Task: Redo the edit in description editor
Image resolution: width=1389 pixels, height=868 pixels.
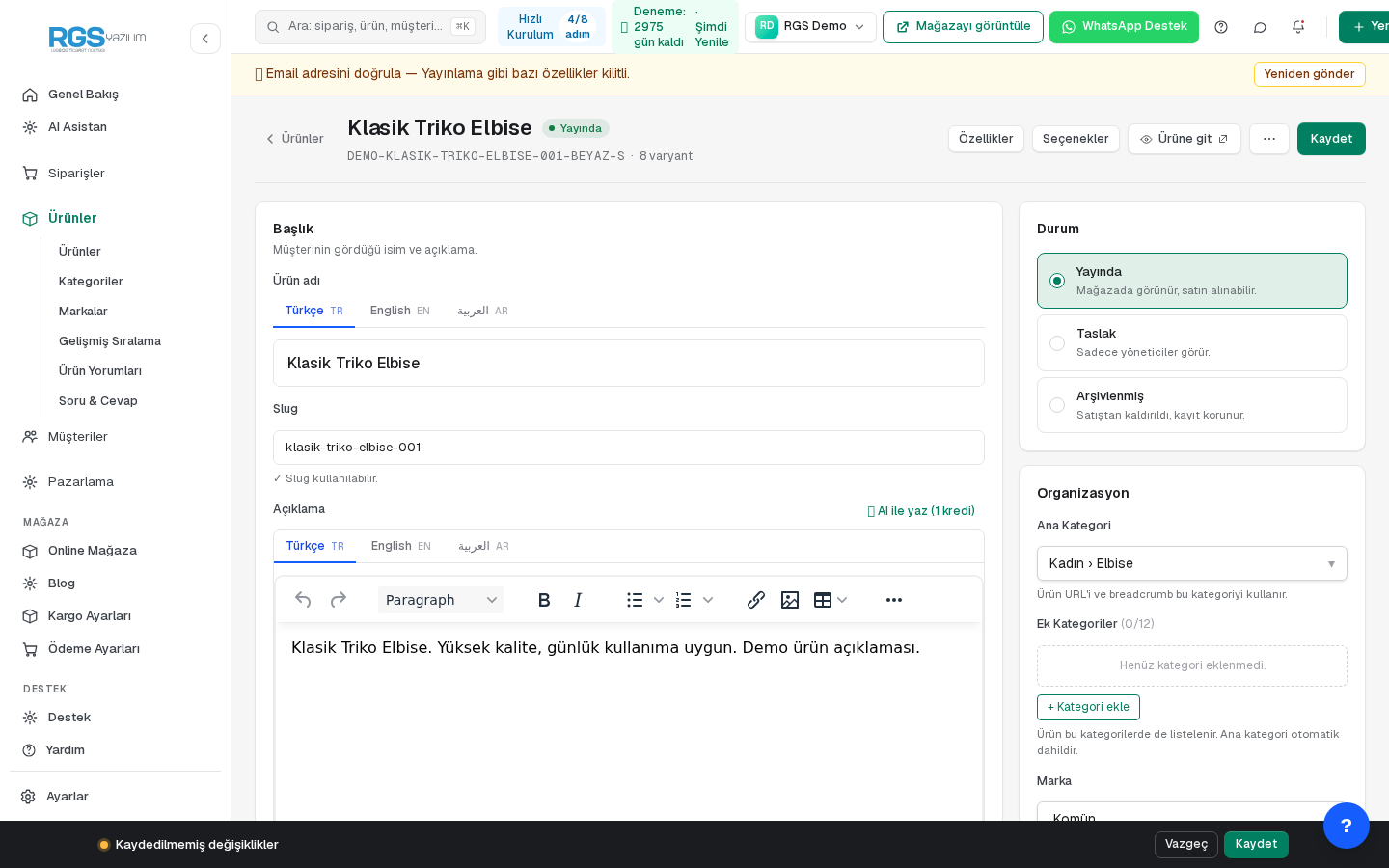Action: tap(338, 600)
